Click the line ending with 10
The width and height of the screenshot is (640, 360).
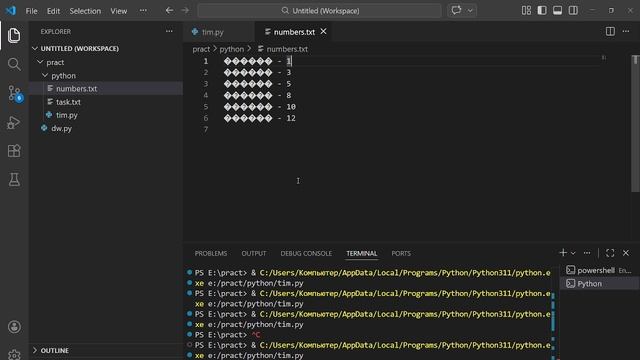coord(260,107)
